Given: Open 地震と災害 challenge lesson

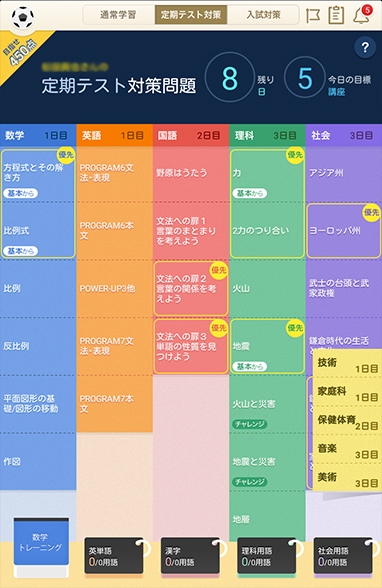Looking at the screenshot, I should pyautogui.click(x=267, y=462).
